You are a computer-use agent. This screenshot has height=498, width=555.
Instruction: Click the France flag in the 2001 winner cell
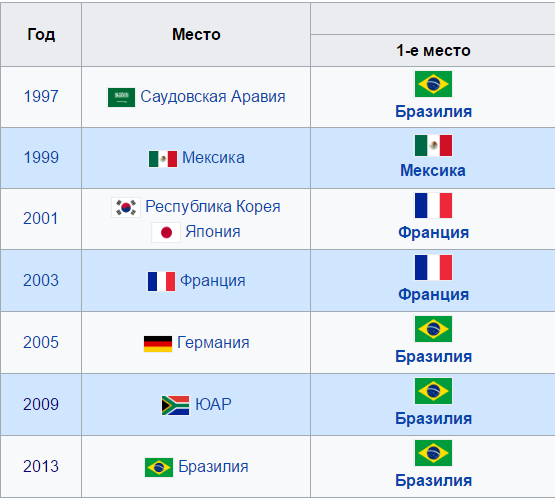pos(433,205)
